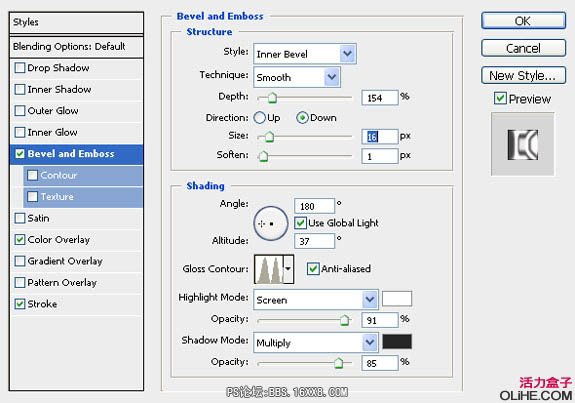Click the layer style preview thumbnail

(523, 144)
